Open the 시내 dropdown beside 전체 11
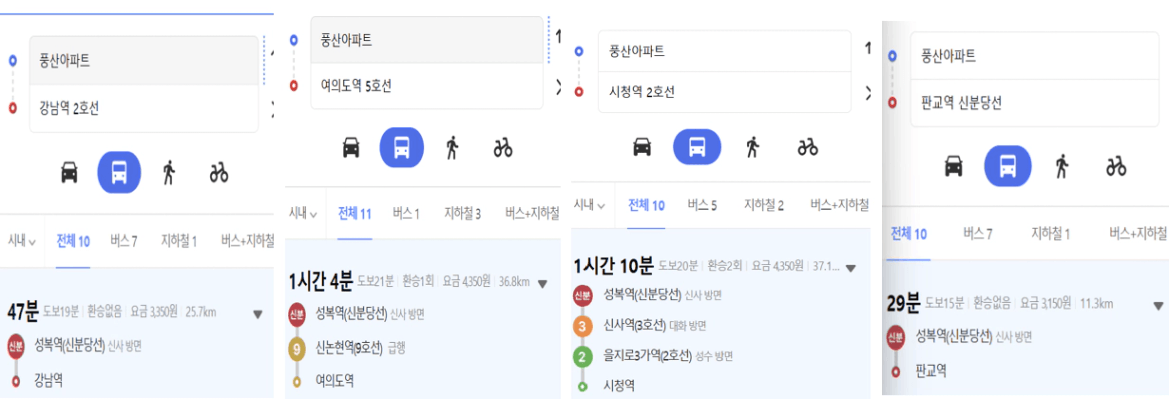The image size is (1169, 399). [303, 213]
